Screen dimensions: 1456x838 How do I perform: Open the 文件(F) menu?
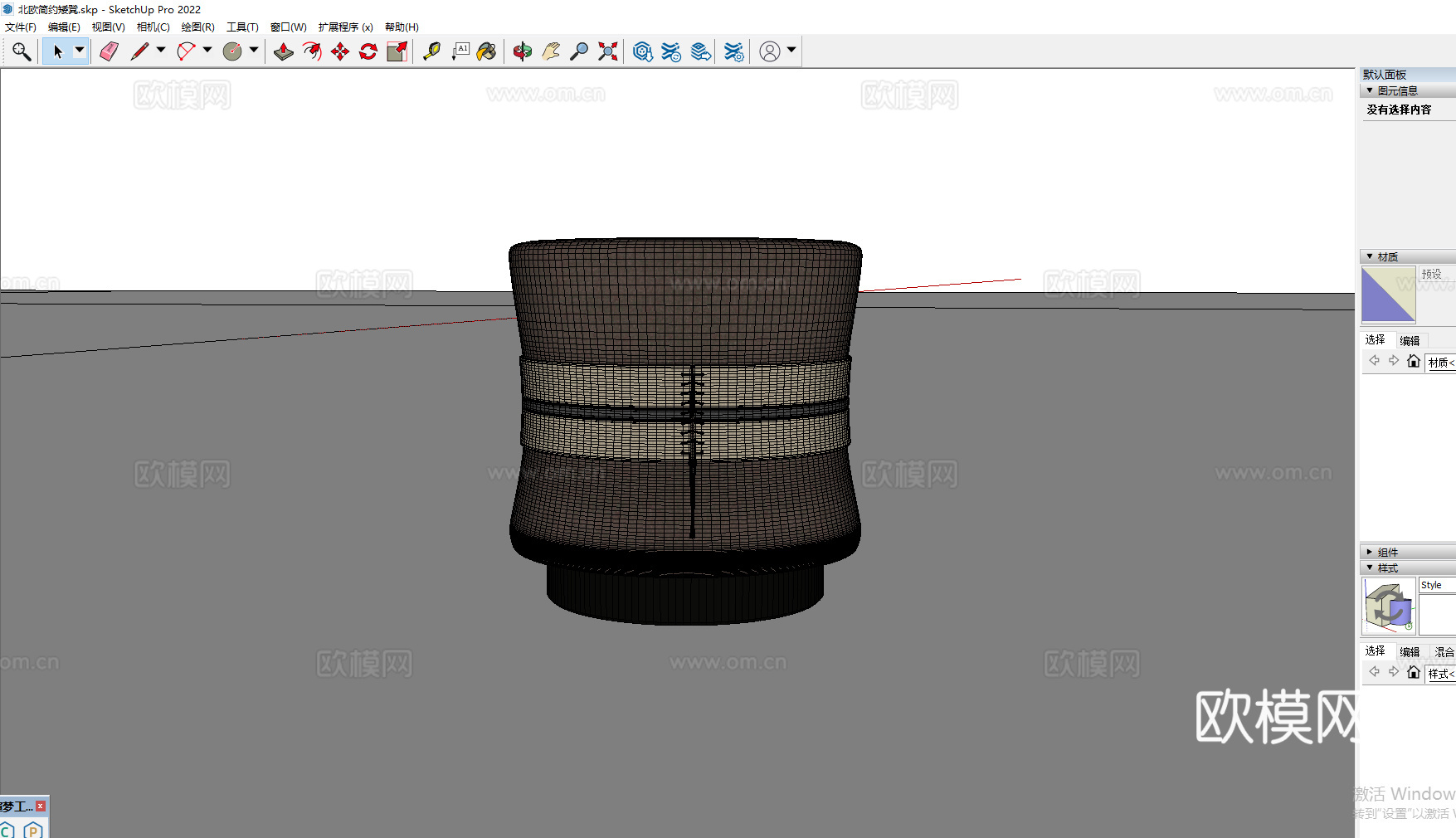21,27
